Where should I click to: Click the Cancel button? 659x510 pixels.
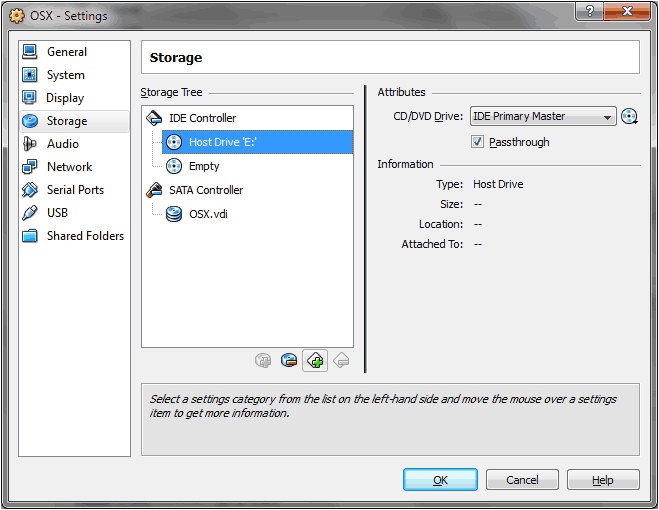[x=522, y=480]
